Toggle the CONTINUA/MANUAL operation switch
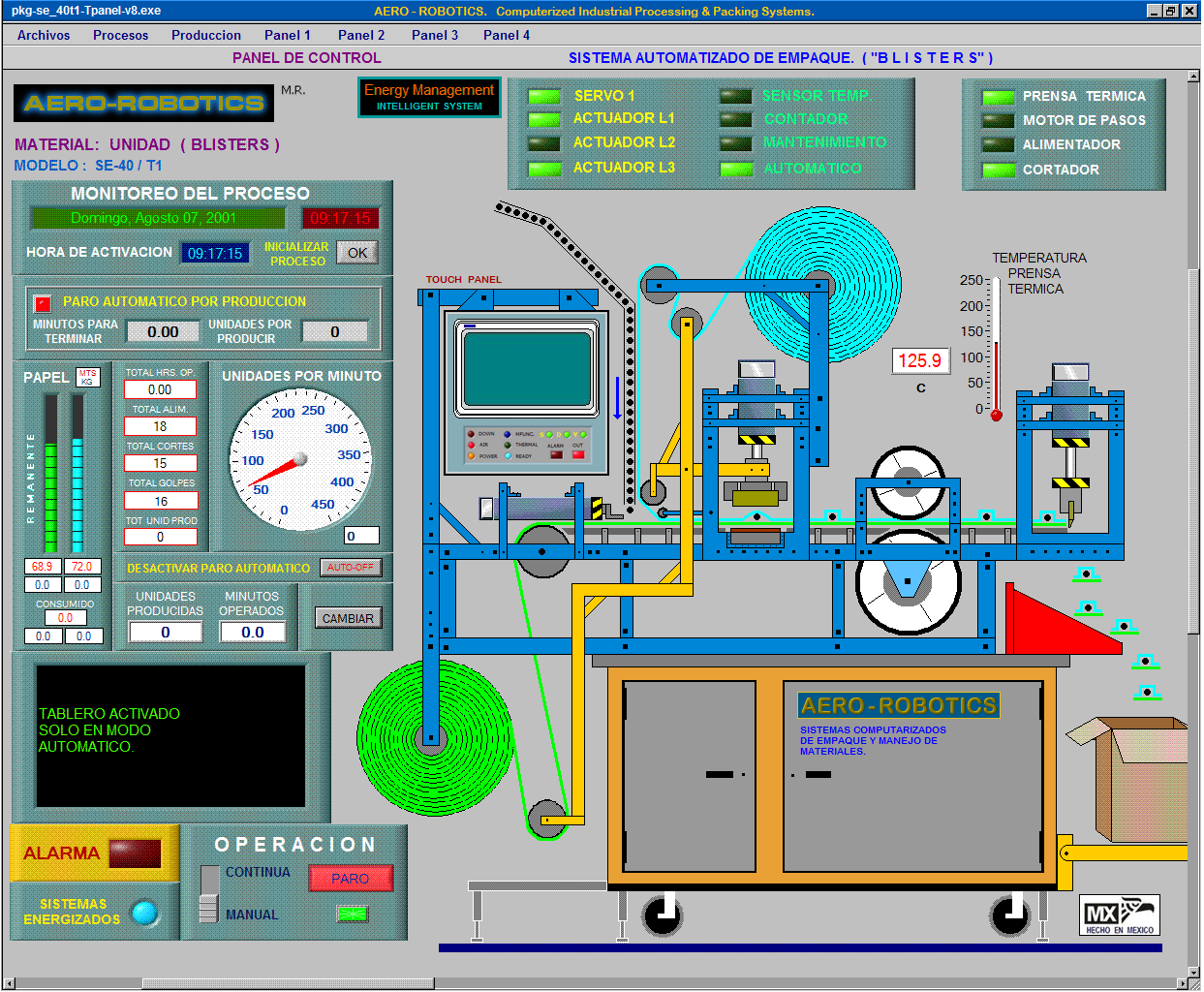 (x=209, y=893)
